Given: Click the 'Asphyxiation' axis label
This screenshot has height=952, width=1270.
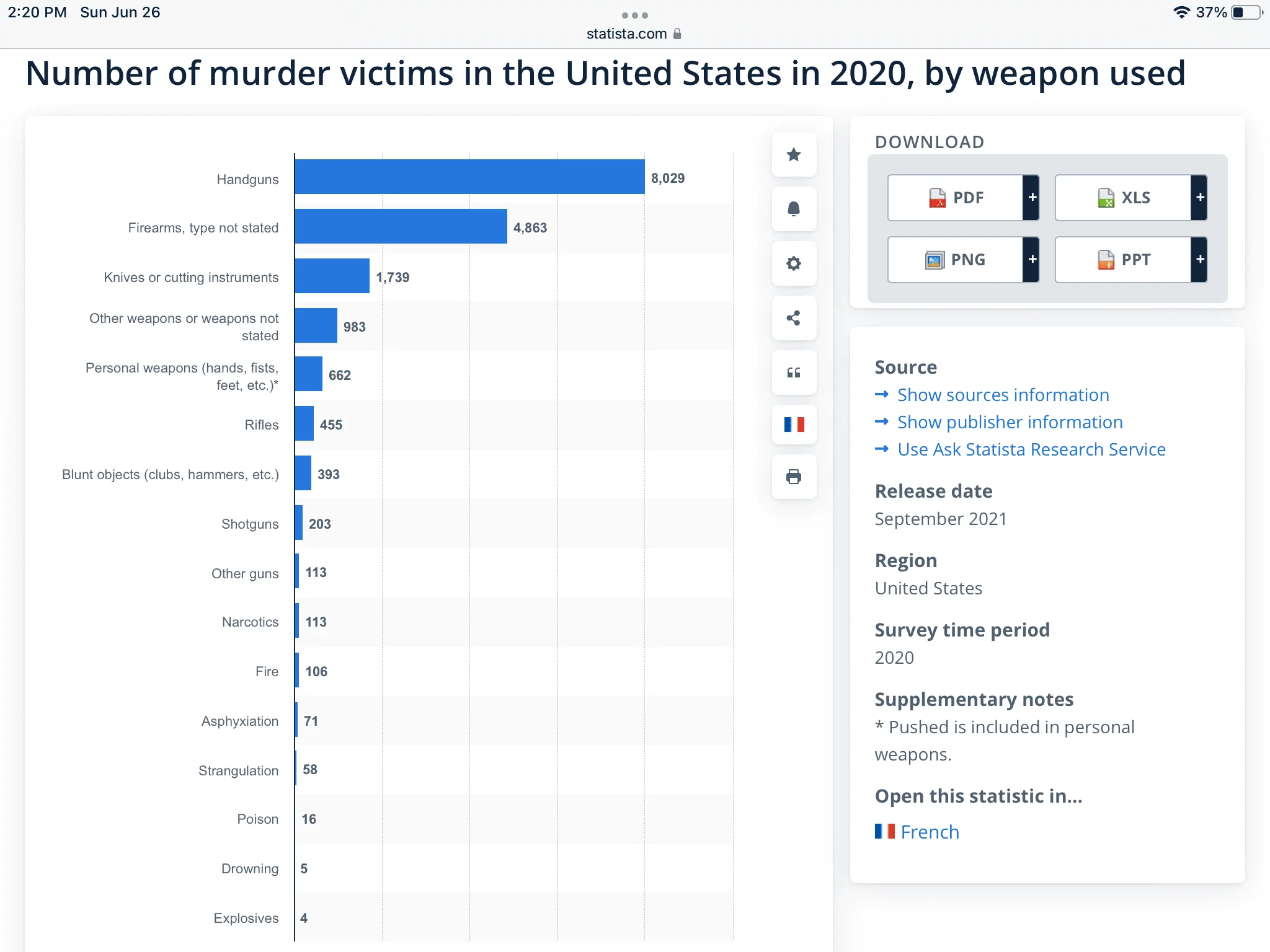Looking at the screenshot, I should point(240,721).
